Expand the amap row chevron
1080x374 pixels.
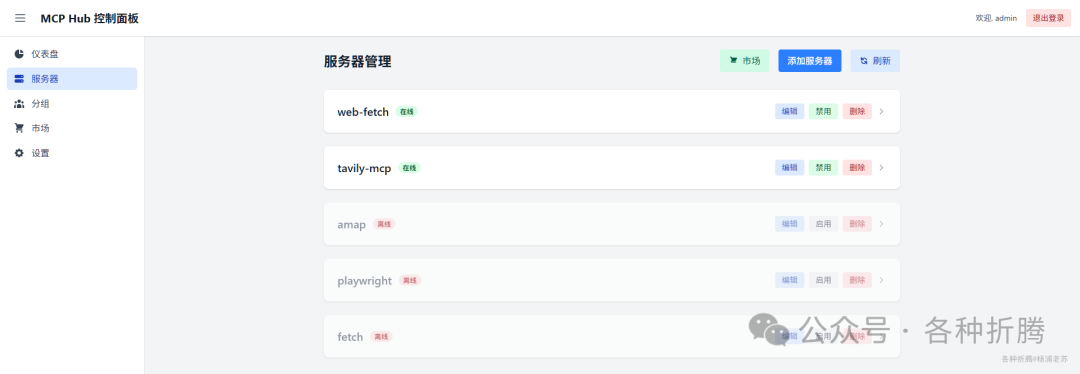(882, 224)
